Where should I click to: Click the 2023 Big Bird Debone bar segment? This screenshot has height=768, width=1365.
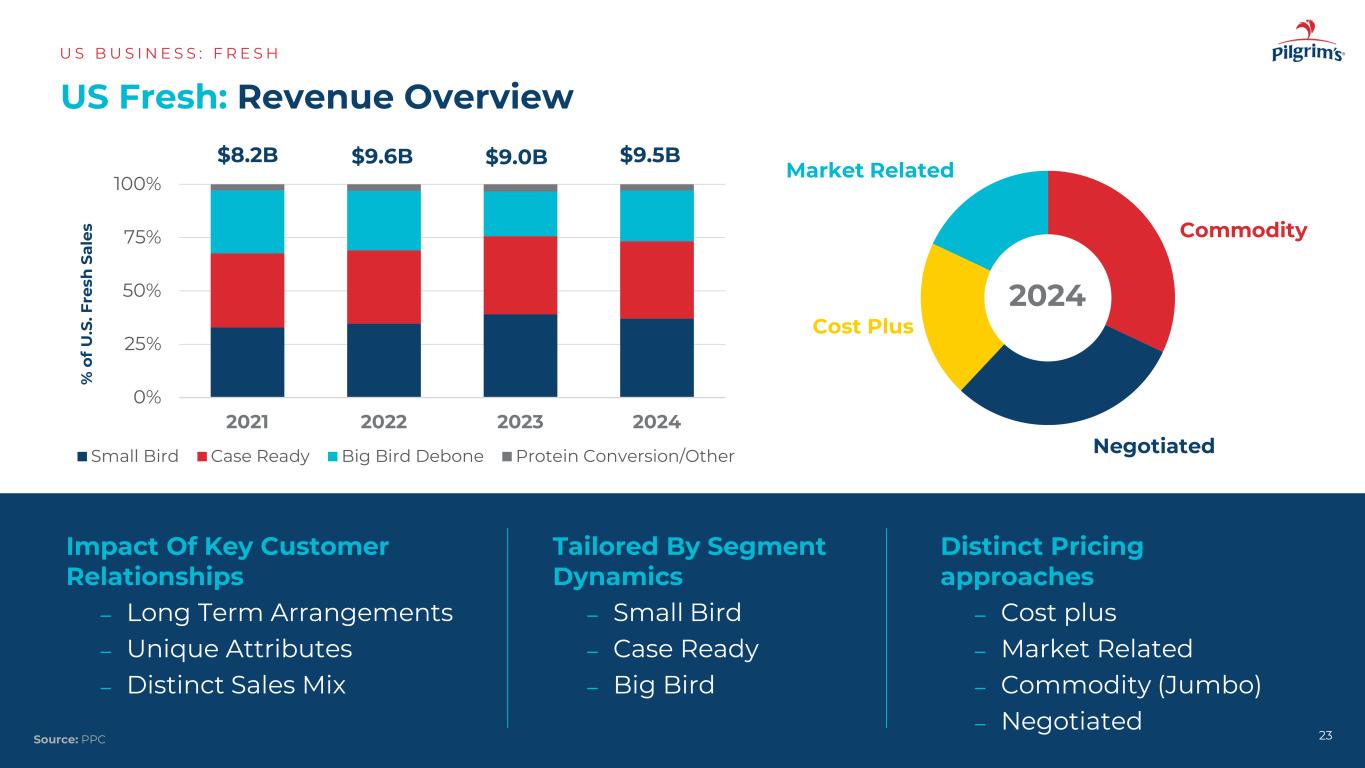click(520, 213)
